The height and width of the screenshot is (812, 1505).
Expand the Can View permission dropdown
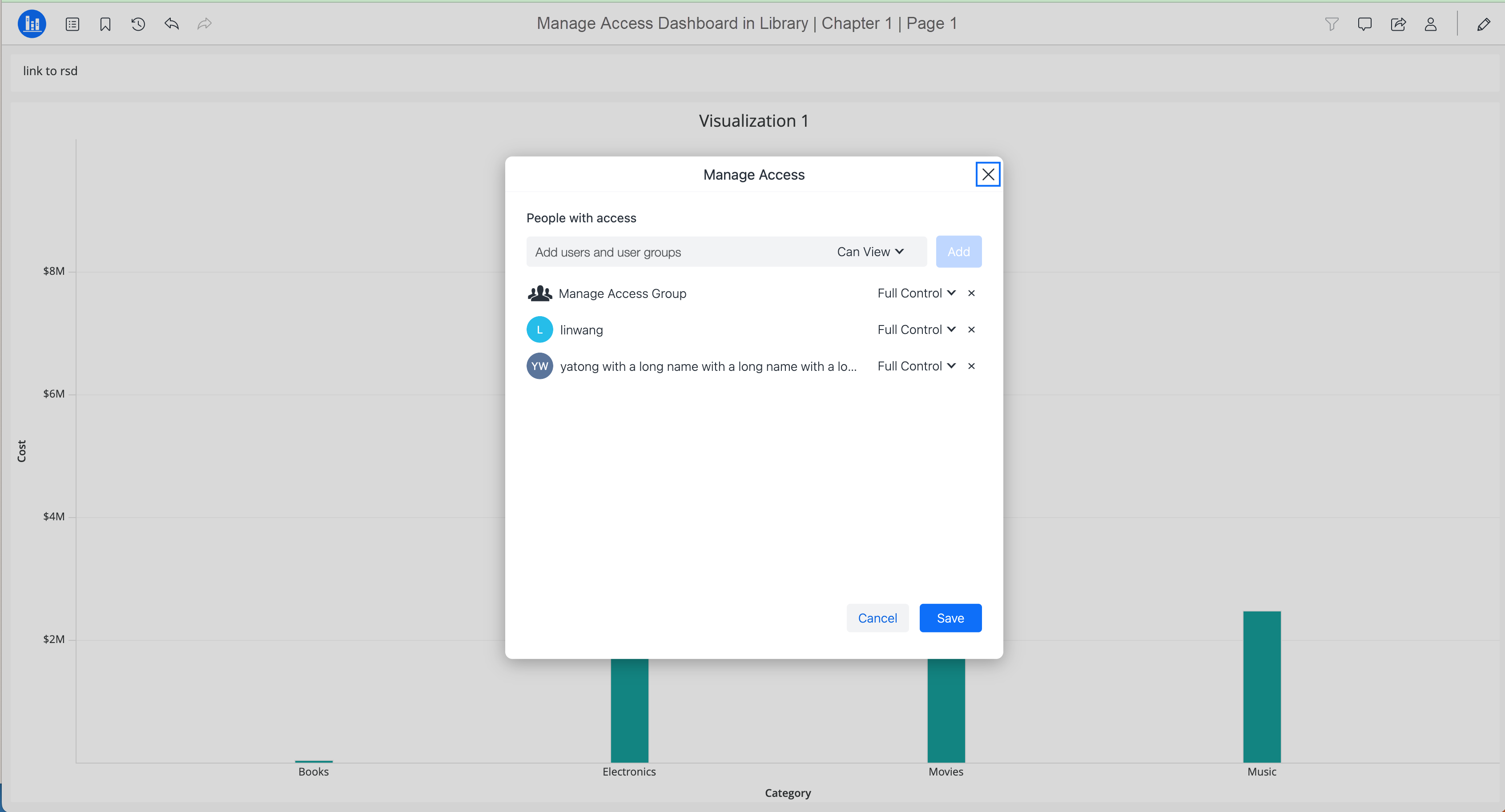click(870, 252)
